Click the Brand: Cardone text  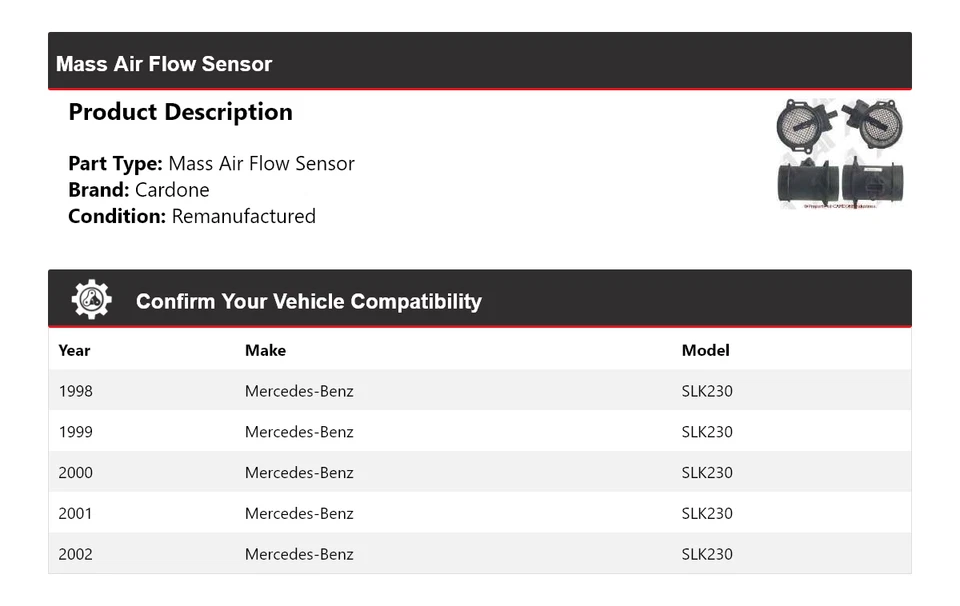139,190
